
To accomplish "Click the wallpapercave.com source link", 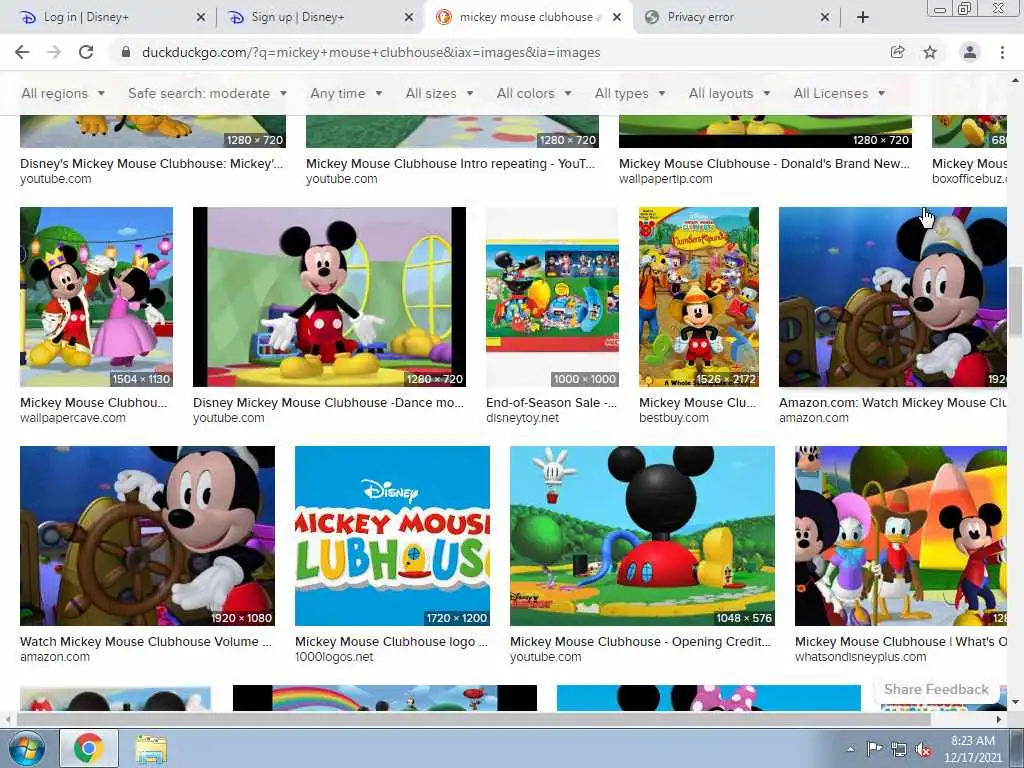I will click(72, 418).
